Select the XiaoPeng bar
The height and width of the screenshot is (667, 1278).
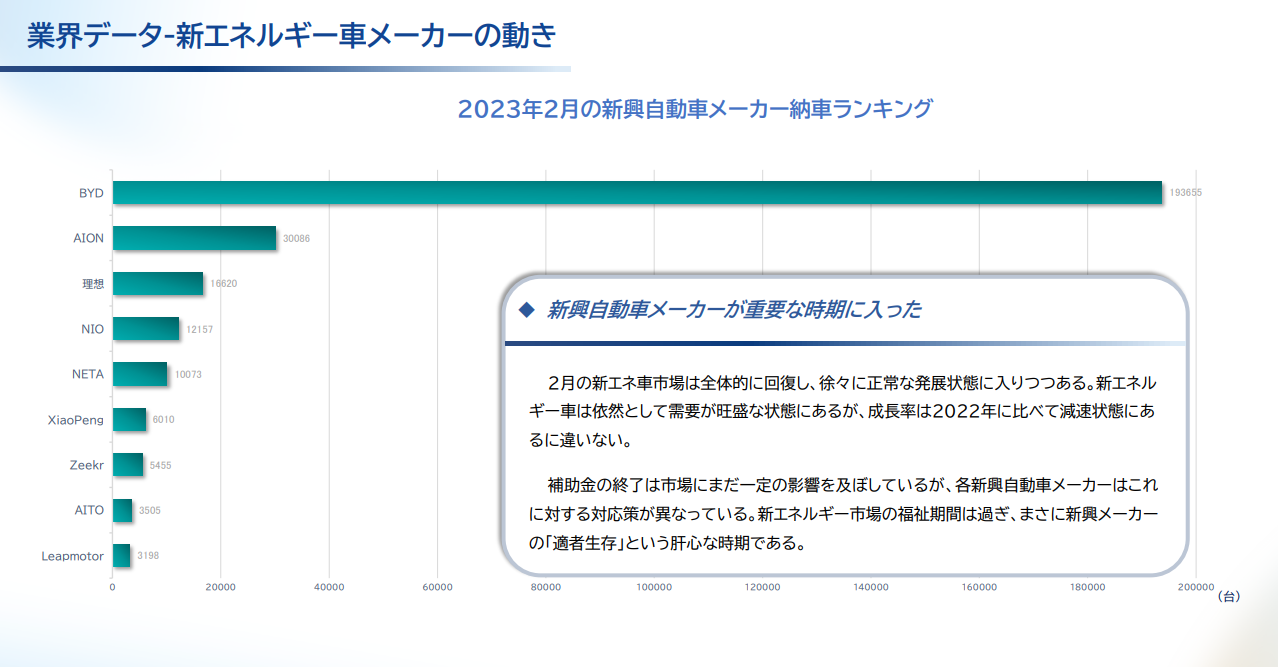point(129,420)
